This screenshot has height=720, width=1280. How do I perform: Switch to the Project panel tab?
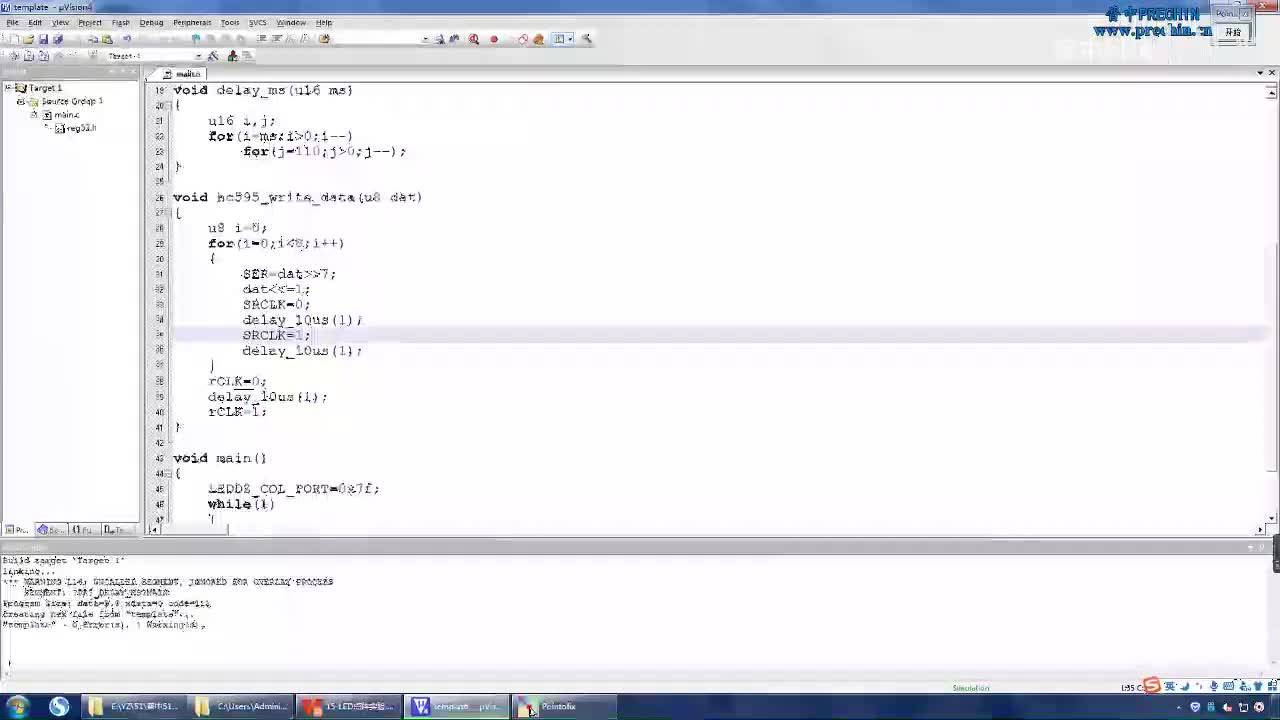pos(18,530)
